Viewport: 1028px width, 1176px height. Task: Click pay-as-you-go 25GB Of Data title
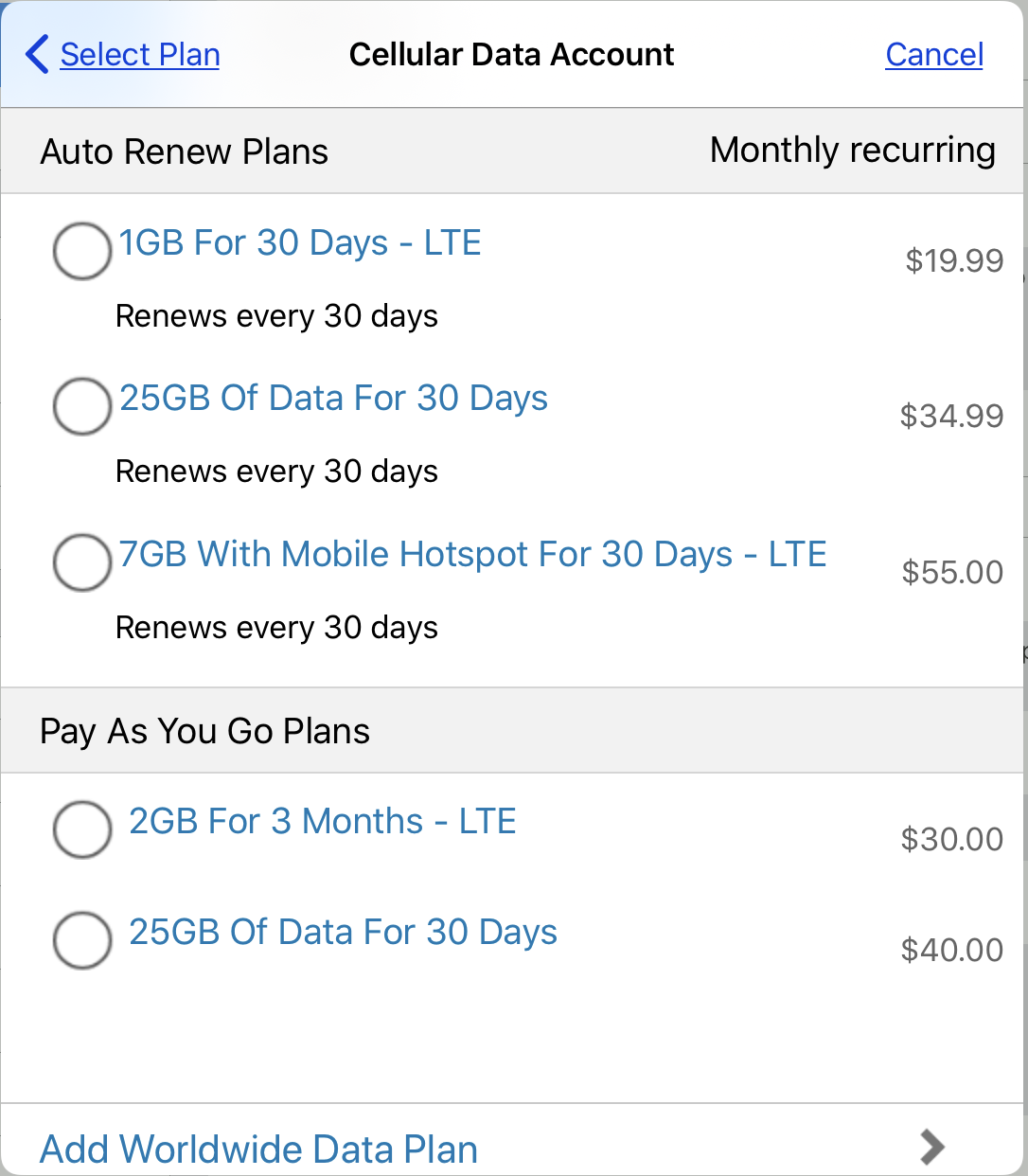point(343,933)
